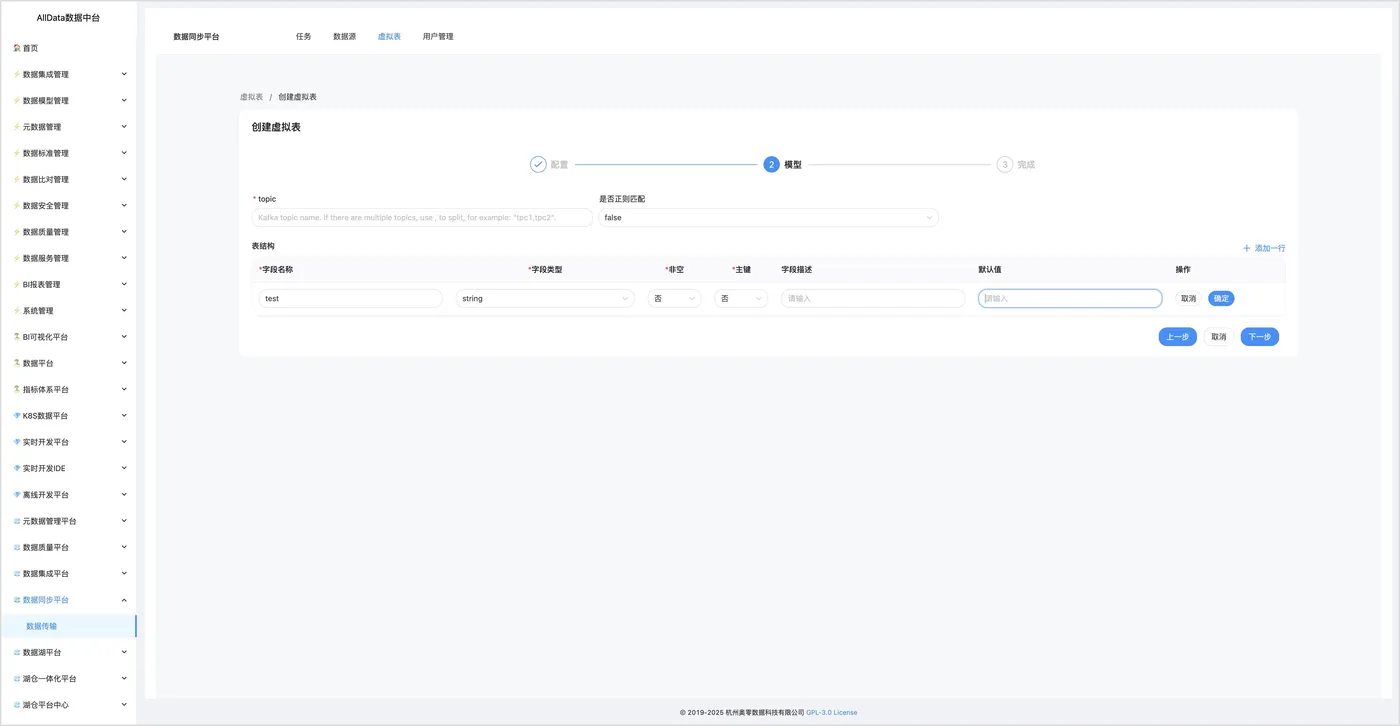1400x726 pixels.
Task: Expand the 数据集成管理 sidebar chevron
Action: [x=124, y=74]
